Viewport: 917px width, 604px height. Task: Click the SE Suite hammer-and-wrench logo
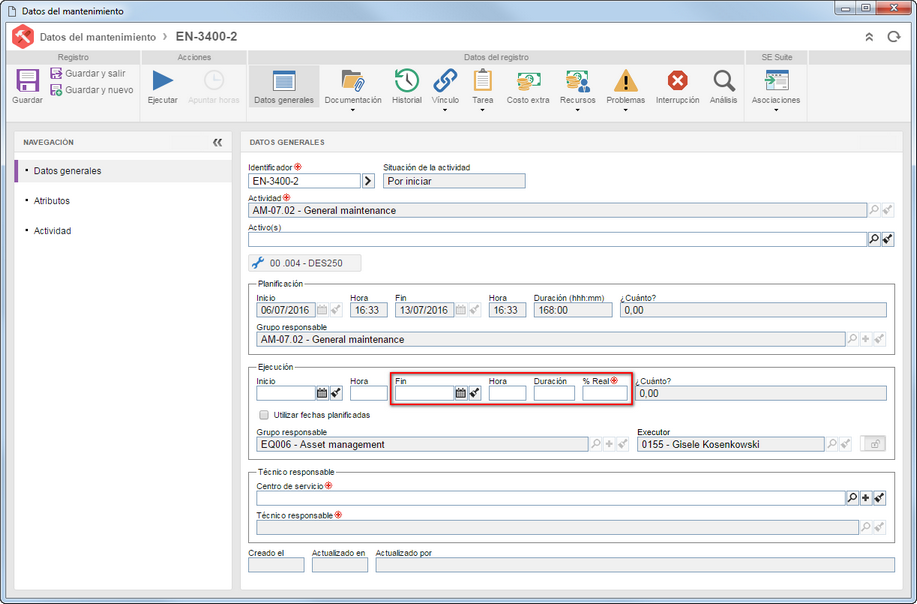[23, 37]
